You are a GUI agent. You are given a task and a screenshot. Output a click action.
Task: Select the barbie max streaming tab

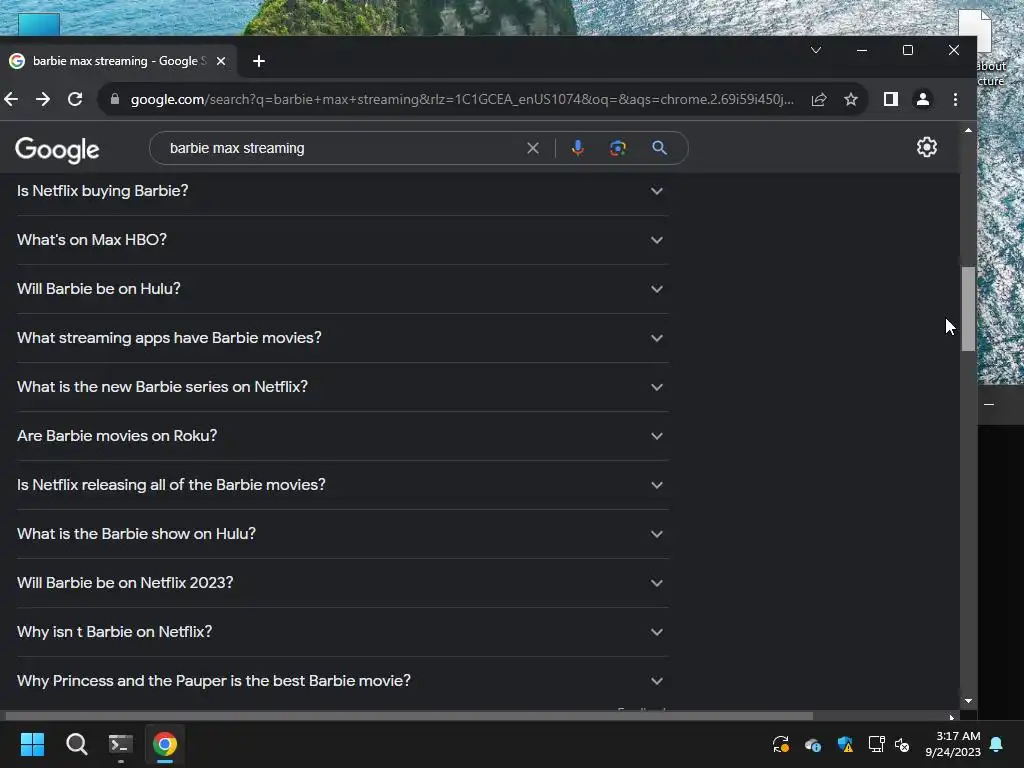click(x=118, y=61)
